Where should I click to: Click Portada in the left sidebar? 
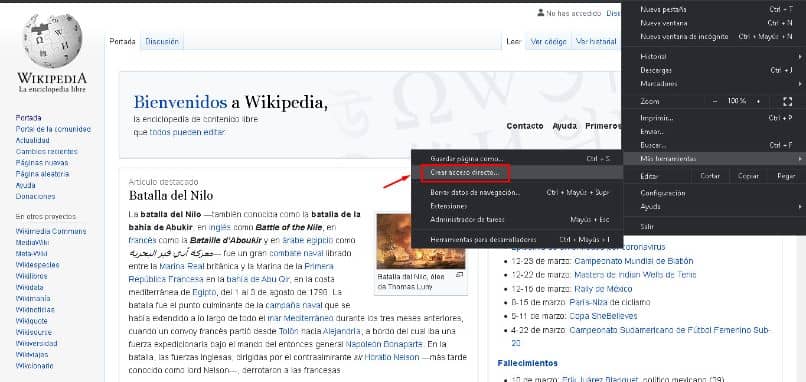[x=28, y=118]
